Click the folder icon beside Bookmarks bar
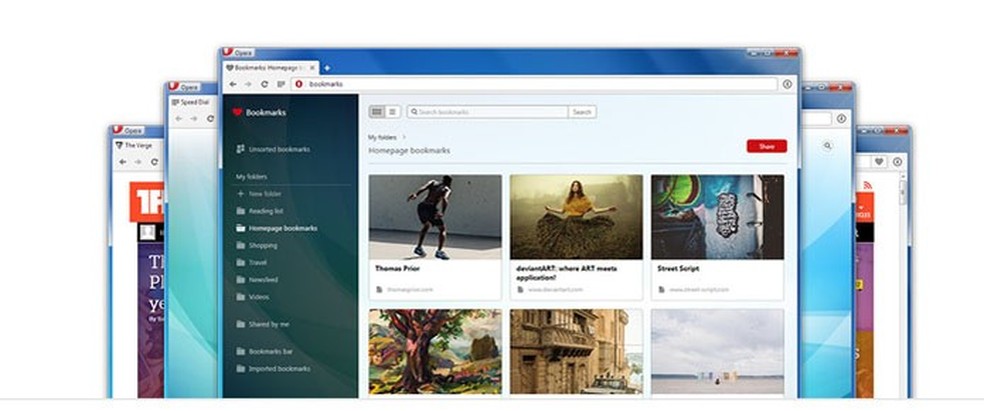The image size is (984, 411). (240, 351)
